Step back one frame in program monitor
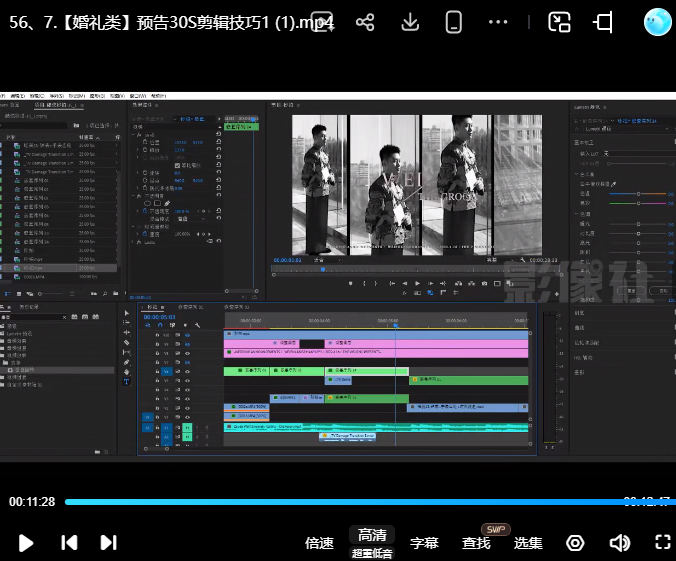Screen dimensions: 676x561 (405, 284)
